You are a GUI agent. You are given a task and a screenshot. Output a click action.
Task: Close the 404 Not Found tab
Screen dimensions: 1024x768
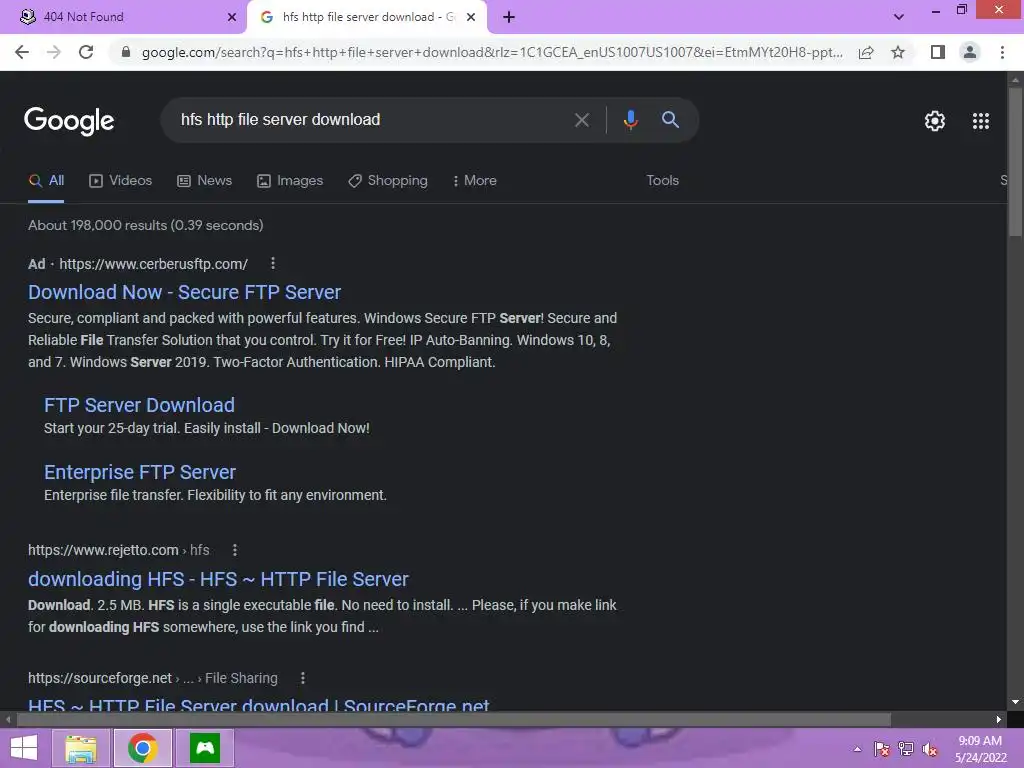(232, 17)
